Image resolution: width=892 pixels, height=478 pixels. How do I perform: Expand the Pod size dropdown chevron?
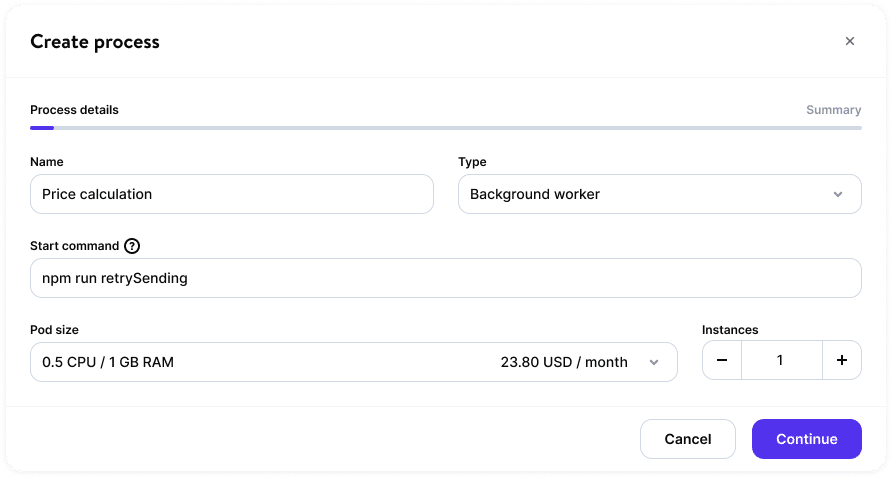click(x=654, y=363)
